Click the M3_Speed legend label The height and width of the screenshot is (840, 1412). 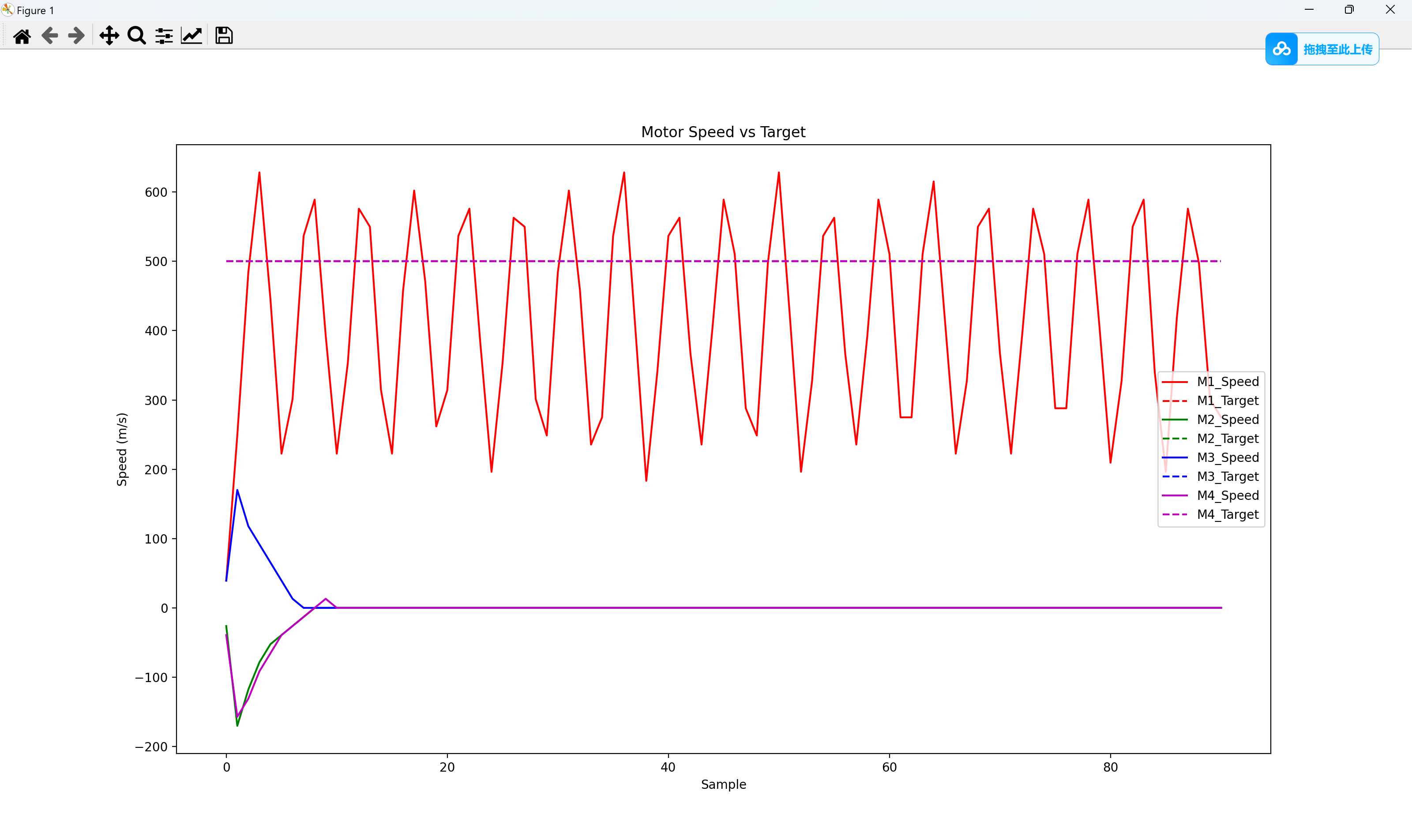1228,457
